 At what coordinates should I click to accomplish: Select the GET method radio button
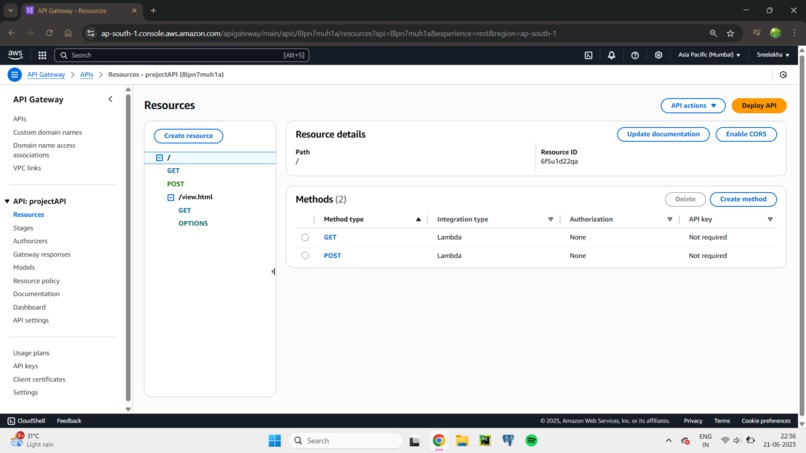point(305,238)
